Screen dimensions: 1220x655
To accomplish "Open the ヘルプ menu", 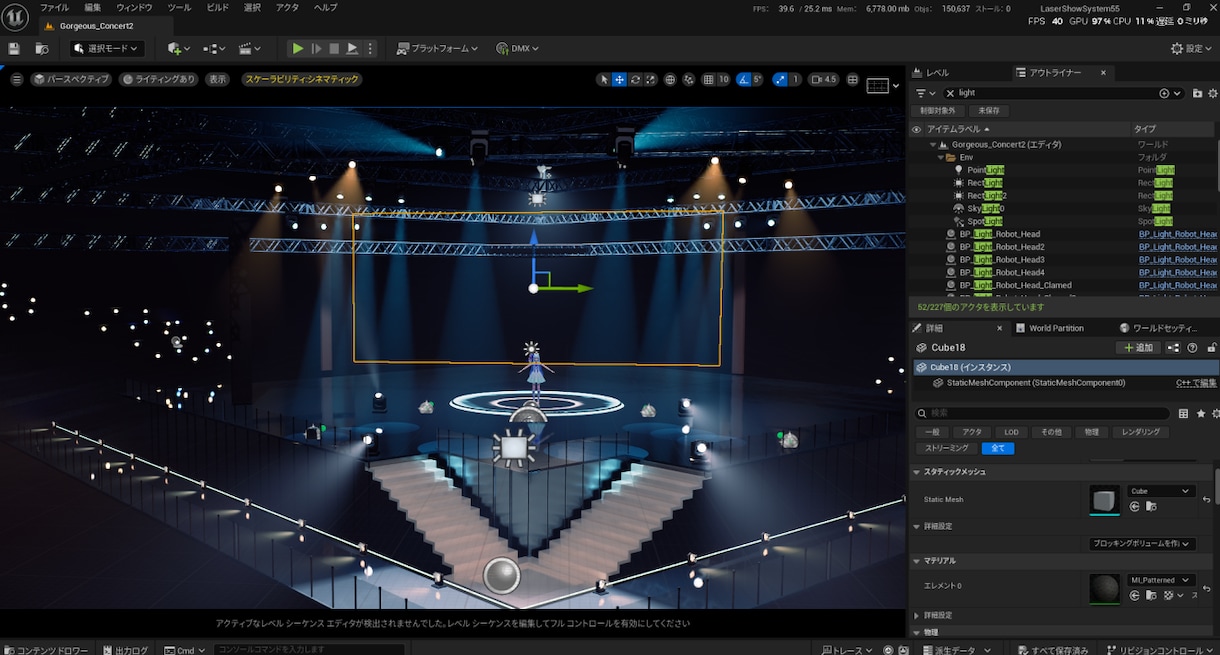I will [x=325, y=7].
